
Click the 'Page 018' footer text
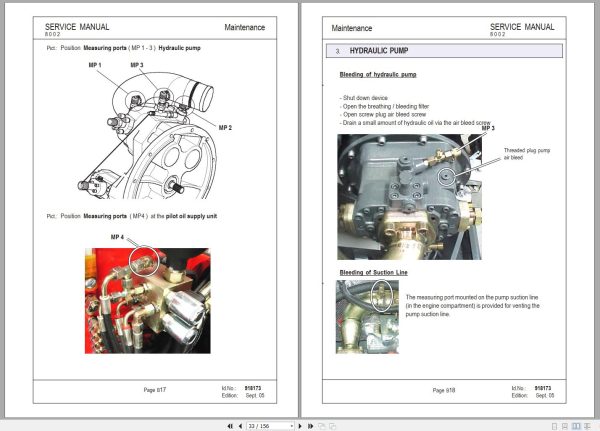click(444, 390)
